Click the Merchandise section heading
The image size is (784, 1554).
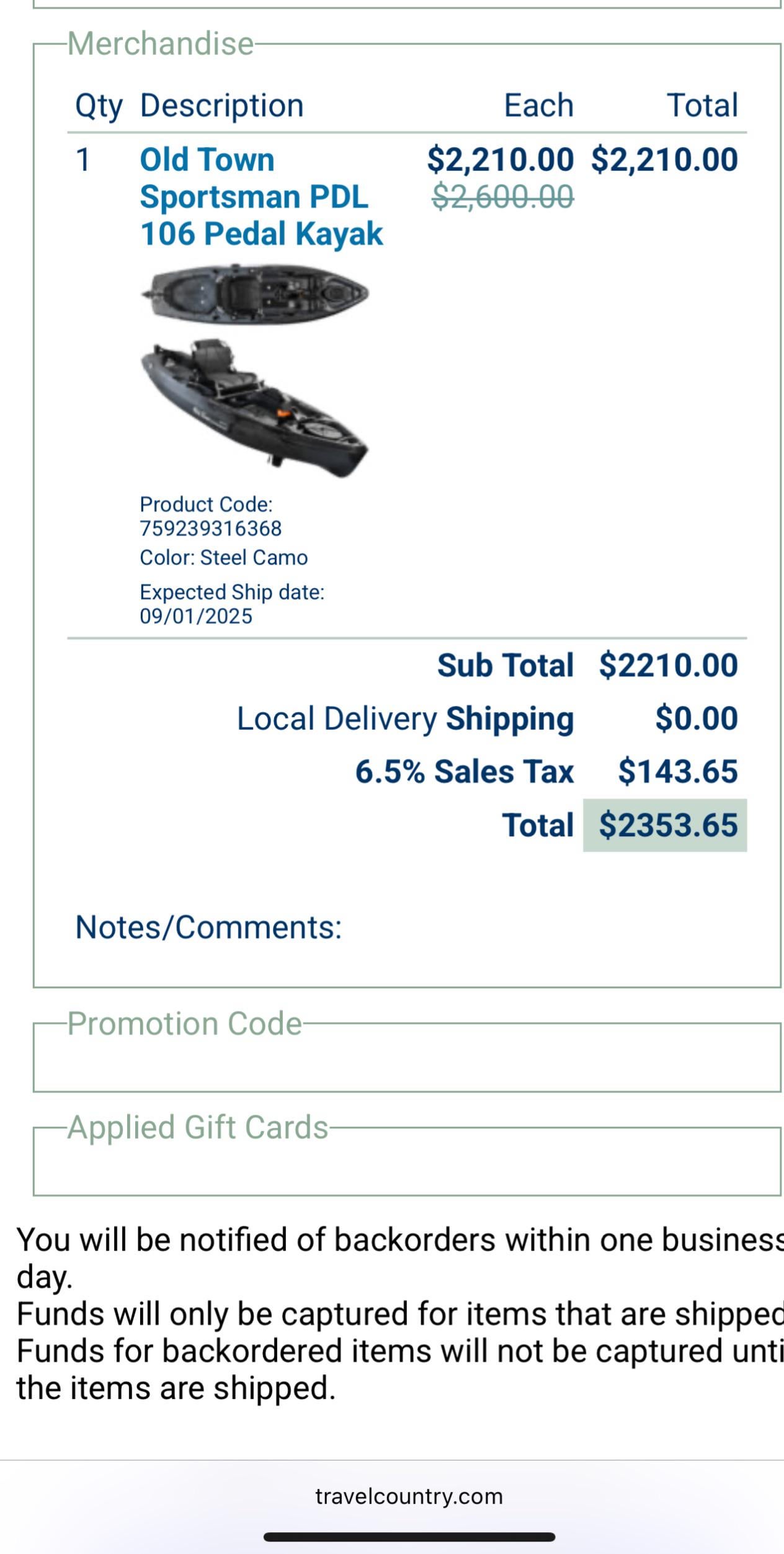(x=161, y=44)
